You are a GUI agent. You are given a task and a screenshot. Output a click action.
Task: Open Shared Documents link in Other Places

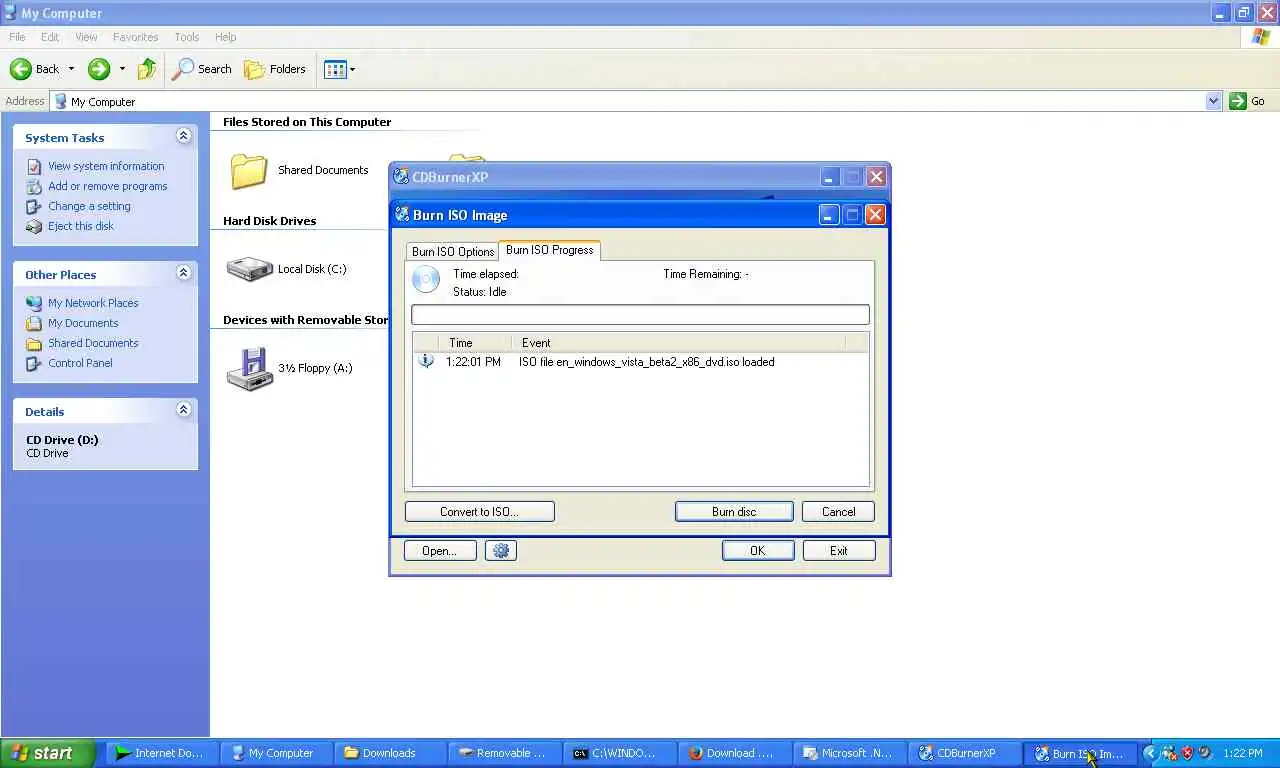[93, 343]
